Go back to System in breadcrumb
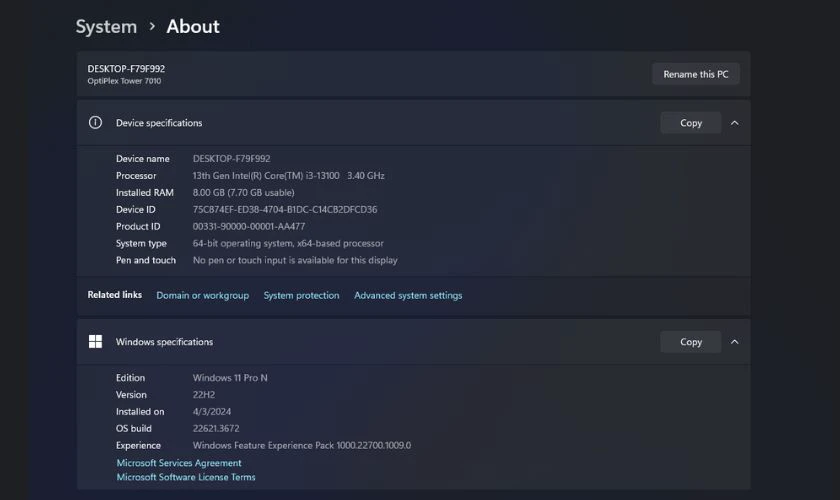The height and width of the screenshot is (500, 840). point(106,26)
